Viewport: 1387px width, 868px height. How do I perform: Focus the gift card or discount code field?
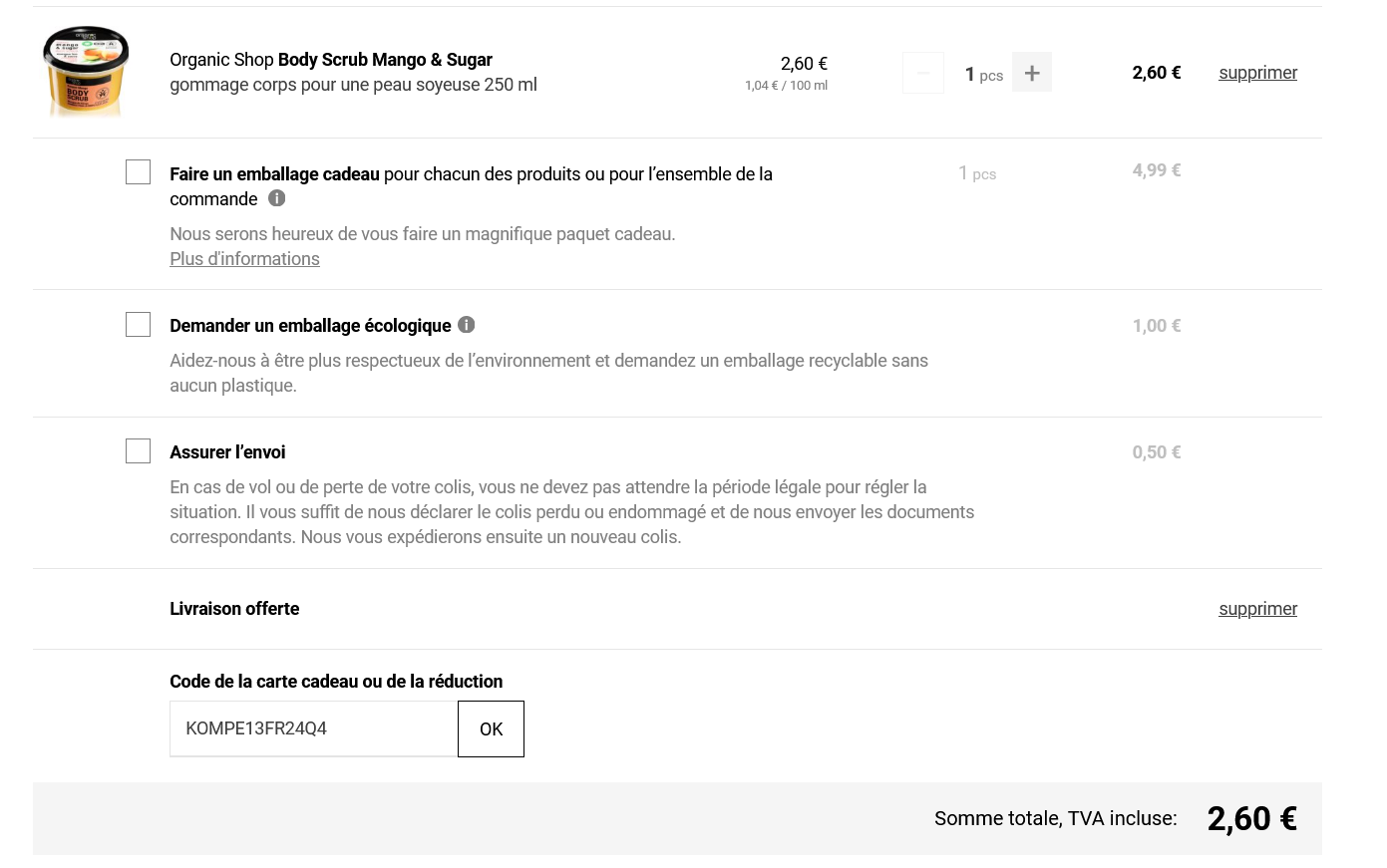pos(312,728)
